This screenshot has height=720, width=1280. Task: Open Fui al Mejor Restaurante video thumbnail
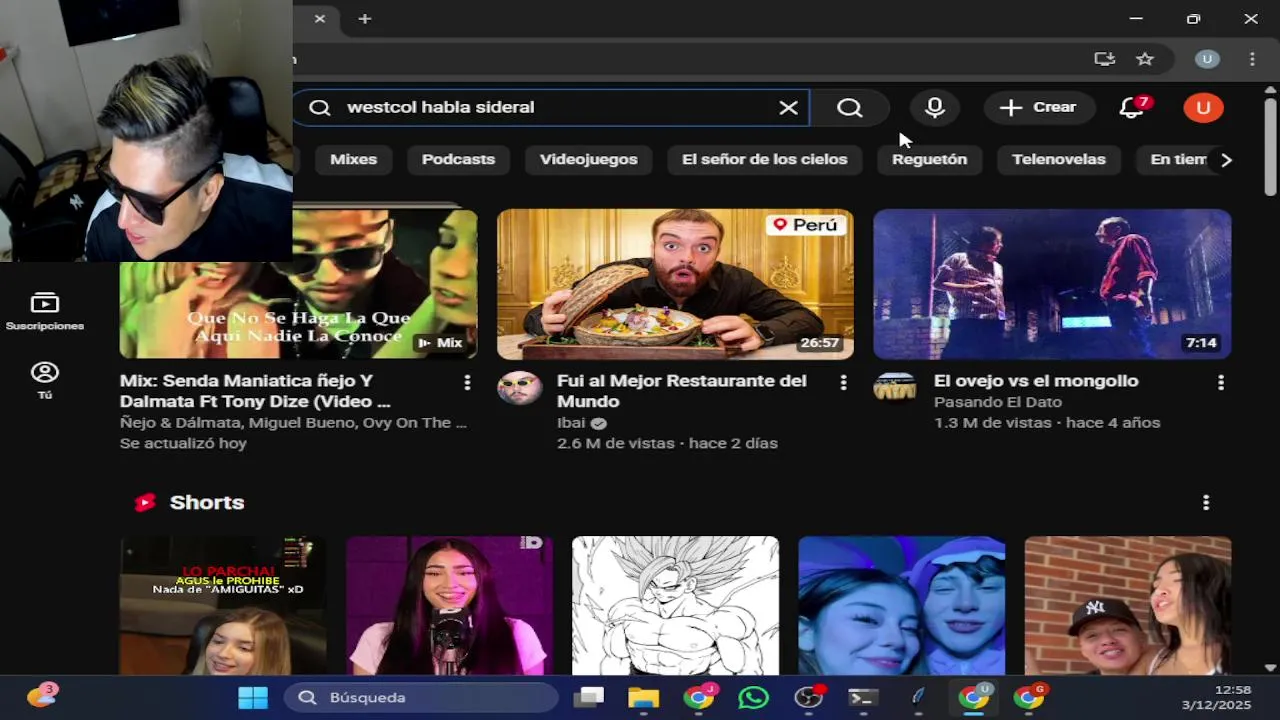pos(675,284)
